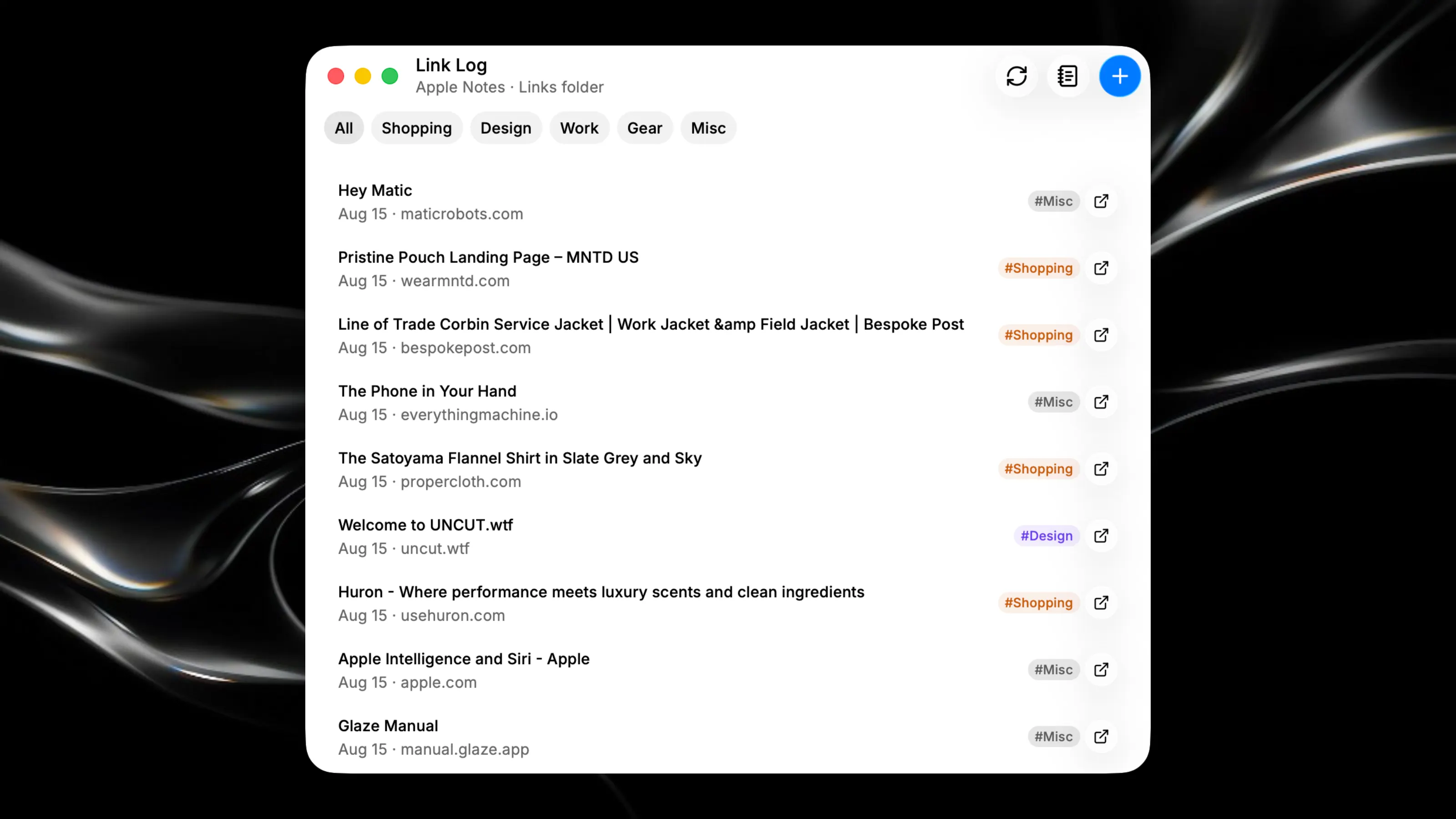This screenshot has height=819, width=1456.
Task: Click the #Shopping tag on Satoyama Flannel Shirt row
Action: pos(1038,469)
